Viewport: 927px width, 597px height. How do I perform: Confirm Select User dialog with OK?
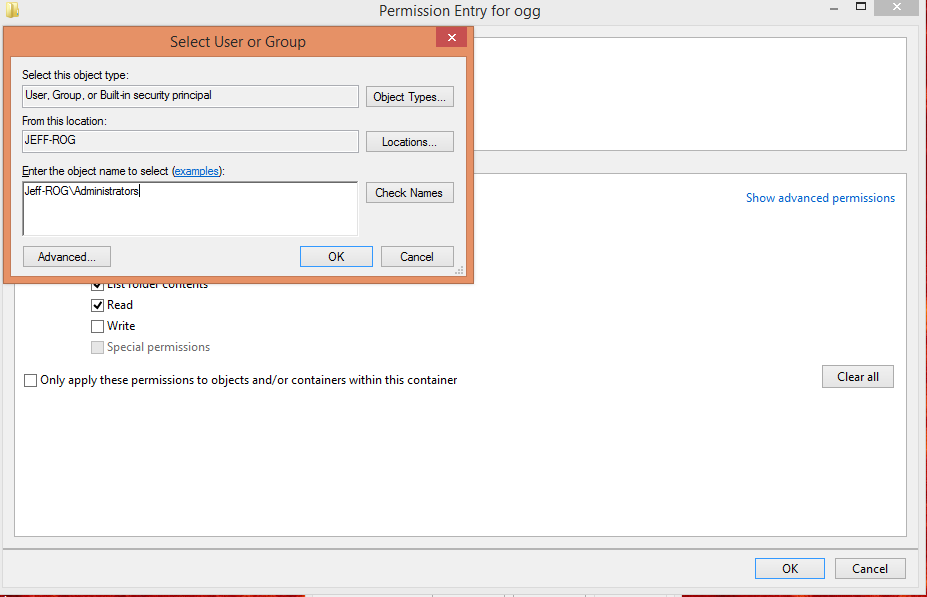[x=336, y=257]
